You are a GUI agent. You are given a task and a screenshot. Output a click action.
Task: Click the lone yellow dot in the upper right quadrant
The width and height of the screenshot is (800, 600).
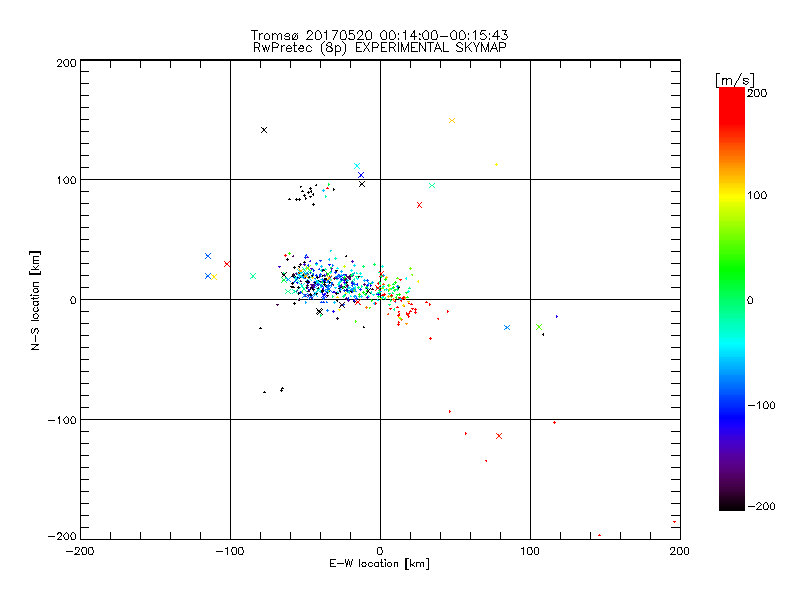496,165
